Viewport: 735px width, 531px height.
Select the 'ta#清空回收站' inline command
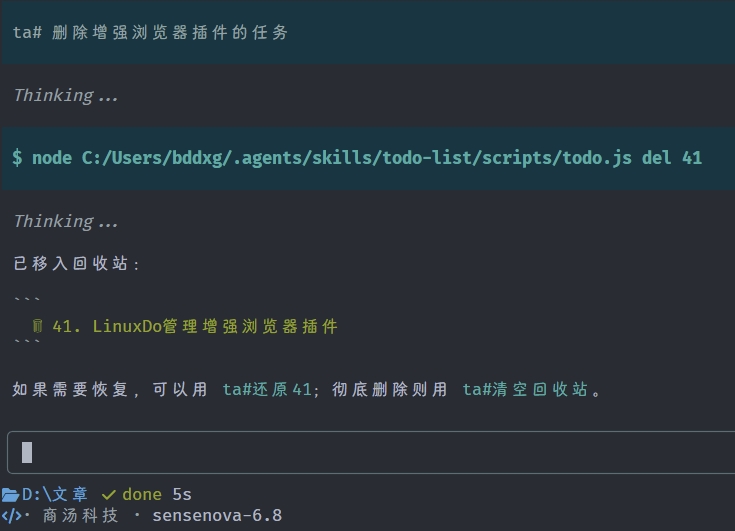[525, 389]
